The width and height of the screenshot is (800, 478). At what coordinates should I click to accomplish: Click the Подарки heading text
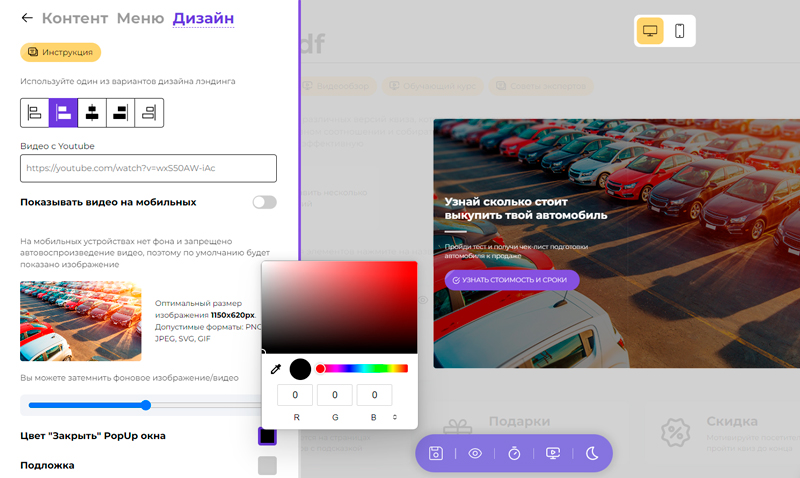pos(519,421)
